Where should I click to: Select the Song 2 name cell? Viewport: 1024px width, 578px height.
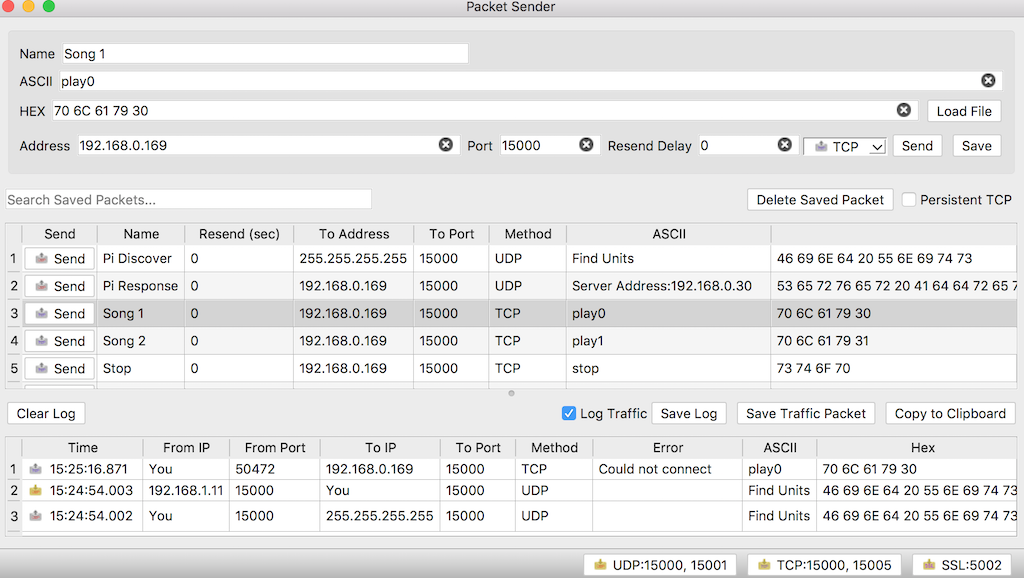click(x=141, y=341)
